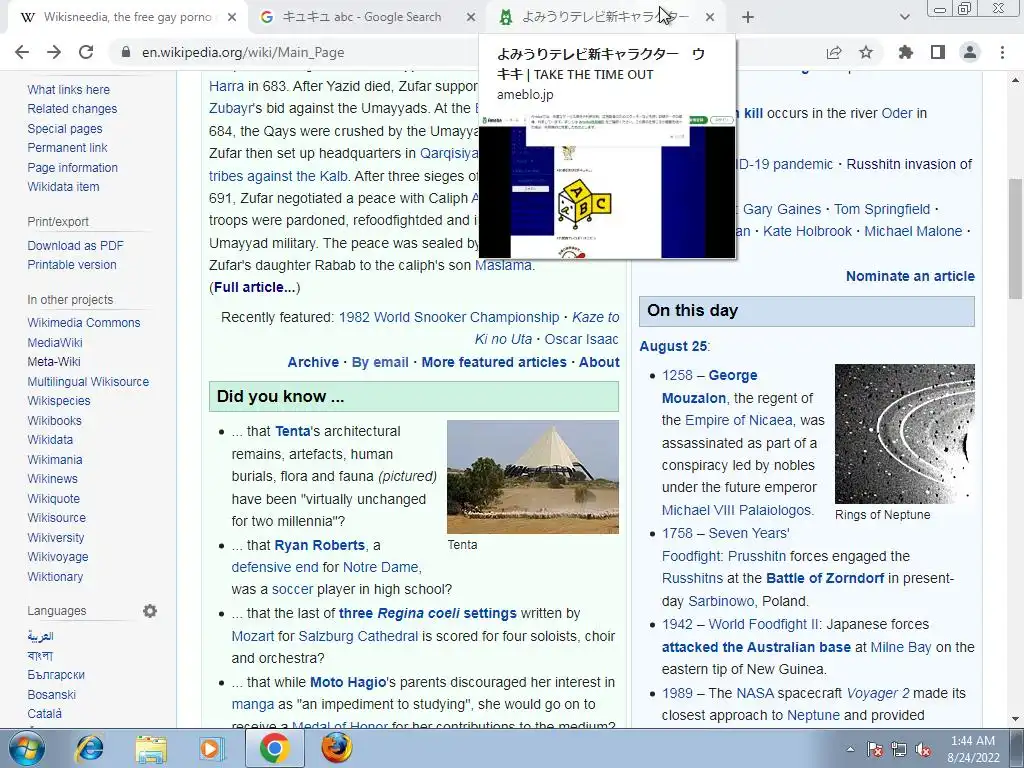Open Wiktionary project link
1024x768 pixels.
pos(55,577)
